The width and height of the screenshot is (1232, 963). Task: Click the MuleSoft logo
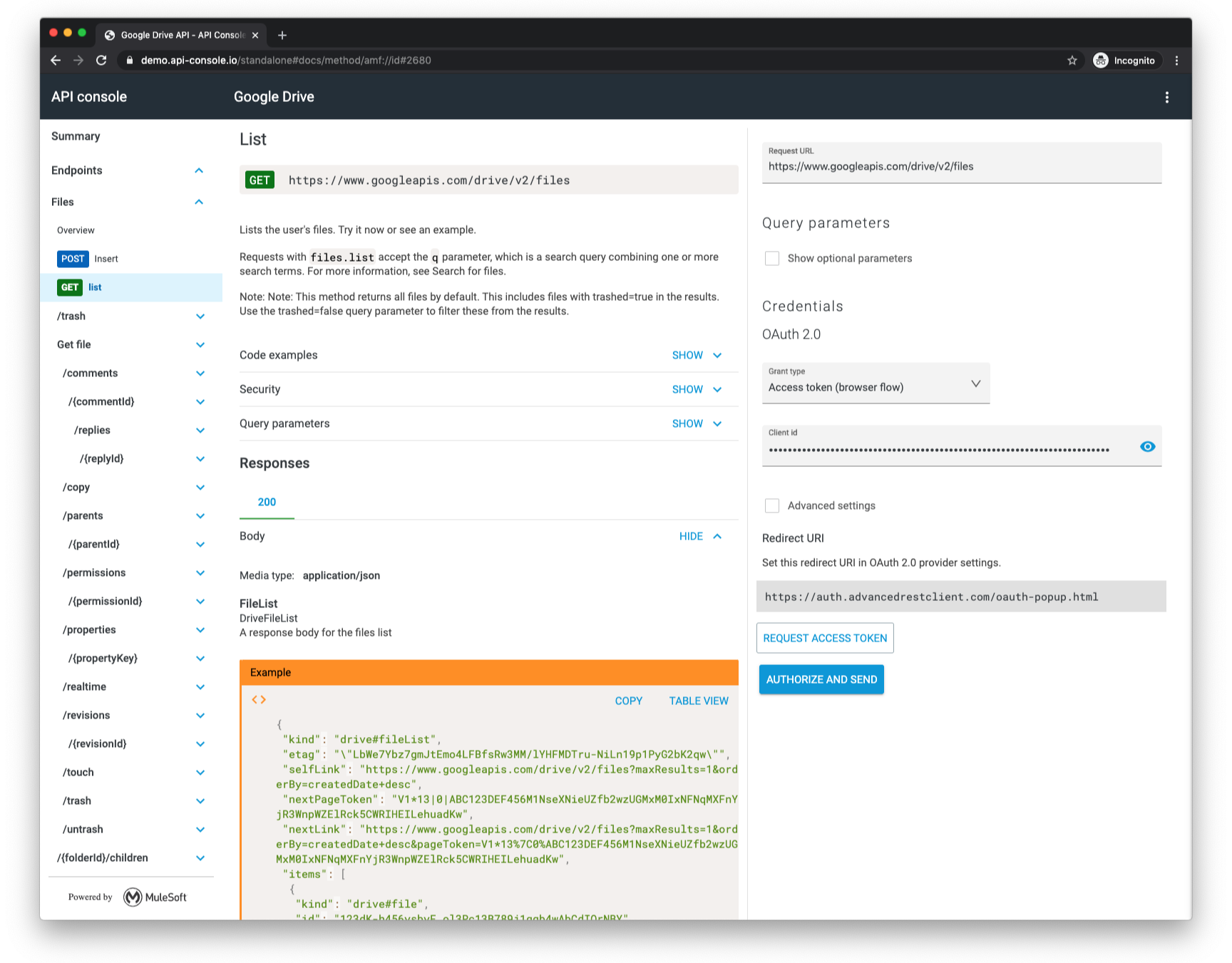[155, 897]
